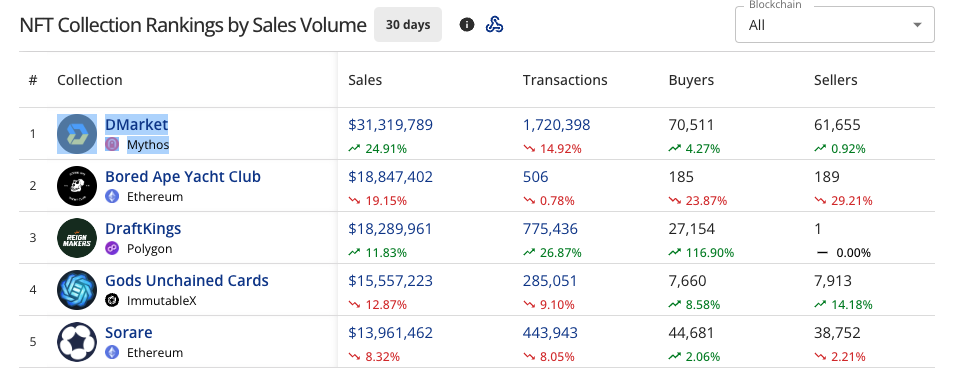The width and height of the screenshot is (953, 368).
Task: Click DMarket sales value $31,319,789
Action: (390, 125)
